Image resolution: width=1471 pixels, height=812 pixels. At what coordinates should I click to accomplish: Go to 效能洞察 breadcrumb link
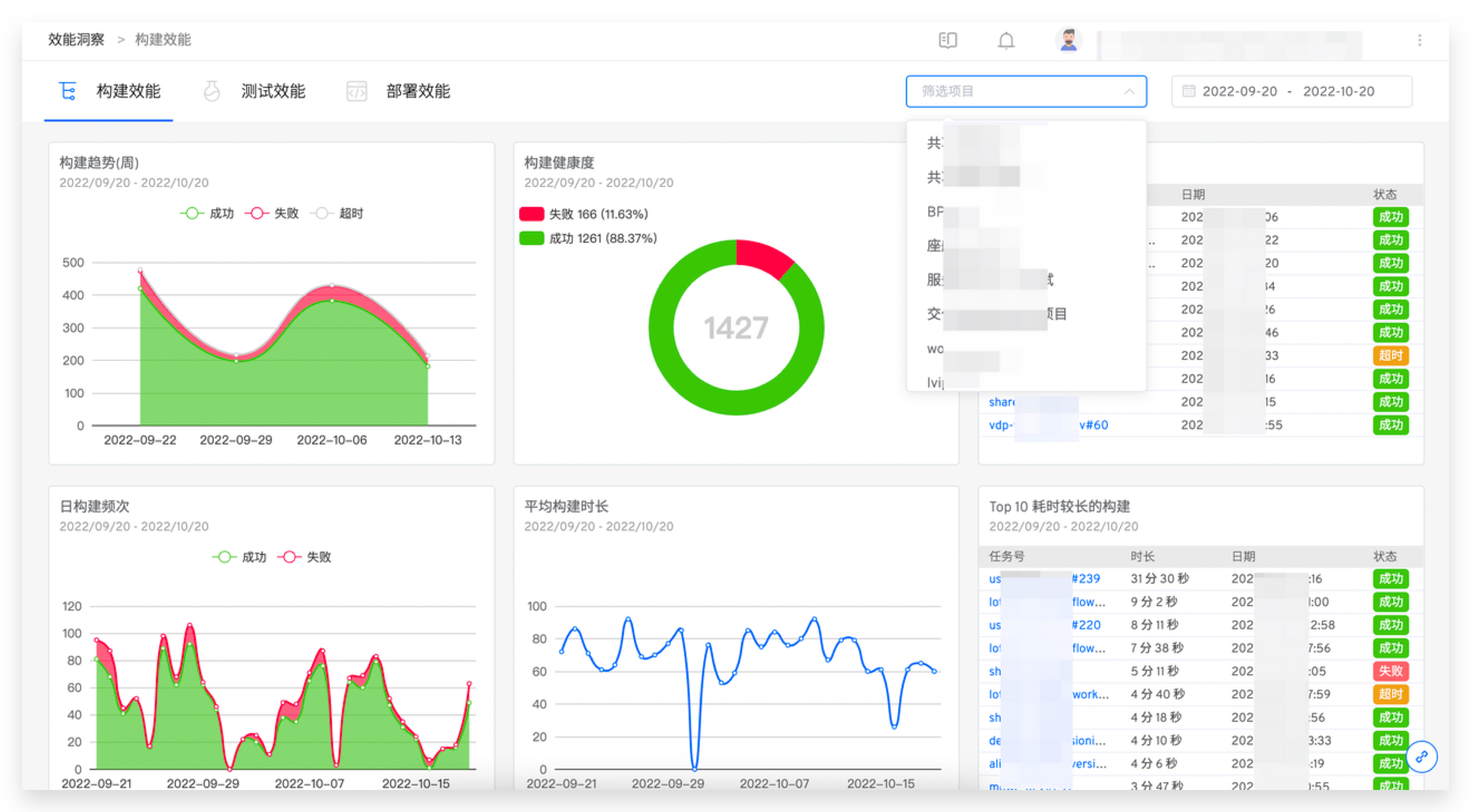pos(76,39)
